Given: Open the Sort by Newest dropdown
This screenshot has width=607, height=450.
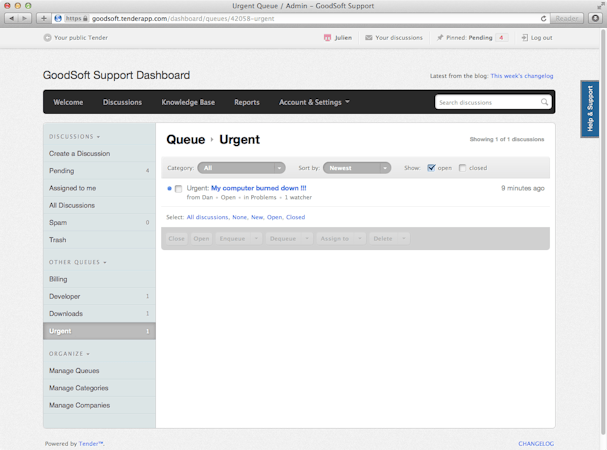Looking at the screenshot, I should [x=357, y=168].
